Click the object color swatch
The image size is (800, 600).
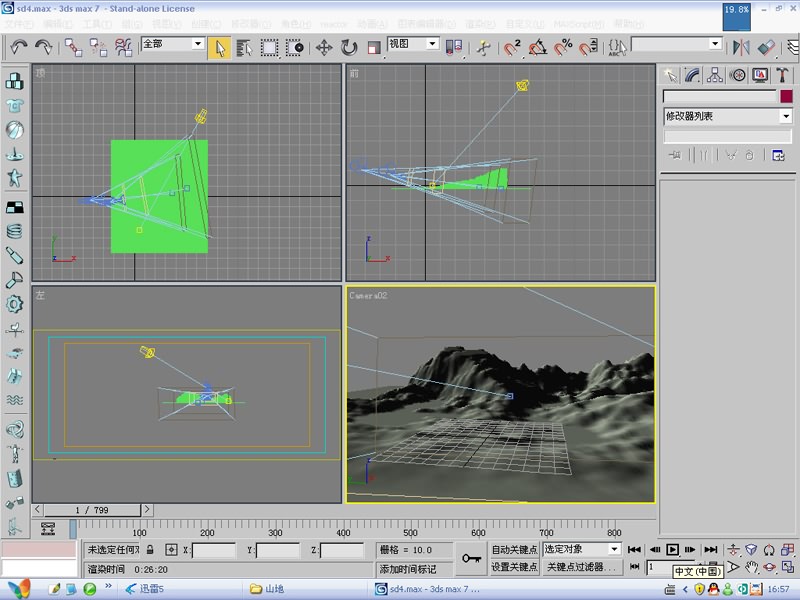click(x=786, y=96)
